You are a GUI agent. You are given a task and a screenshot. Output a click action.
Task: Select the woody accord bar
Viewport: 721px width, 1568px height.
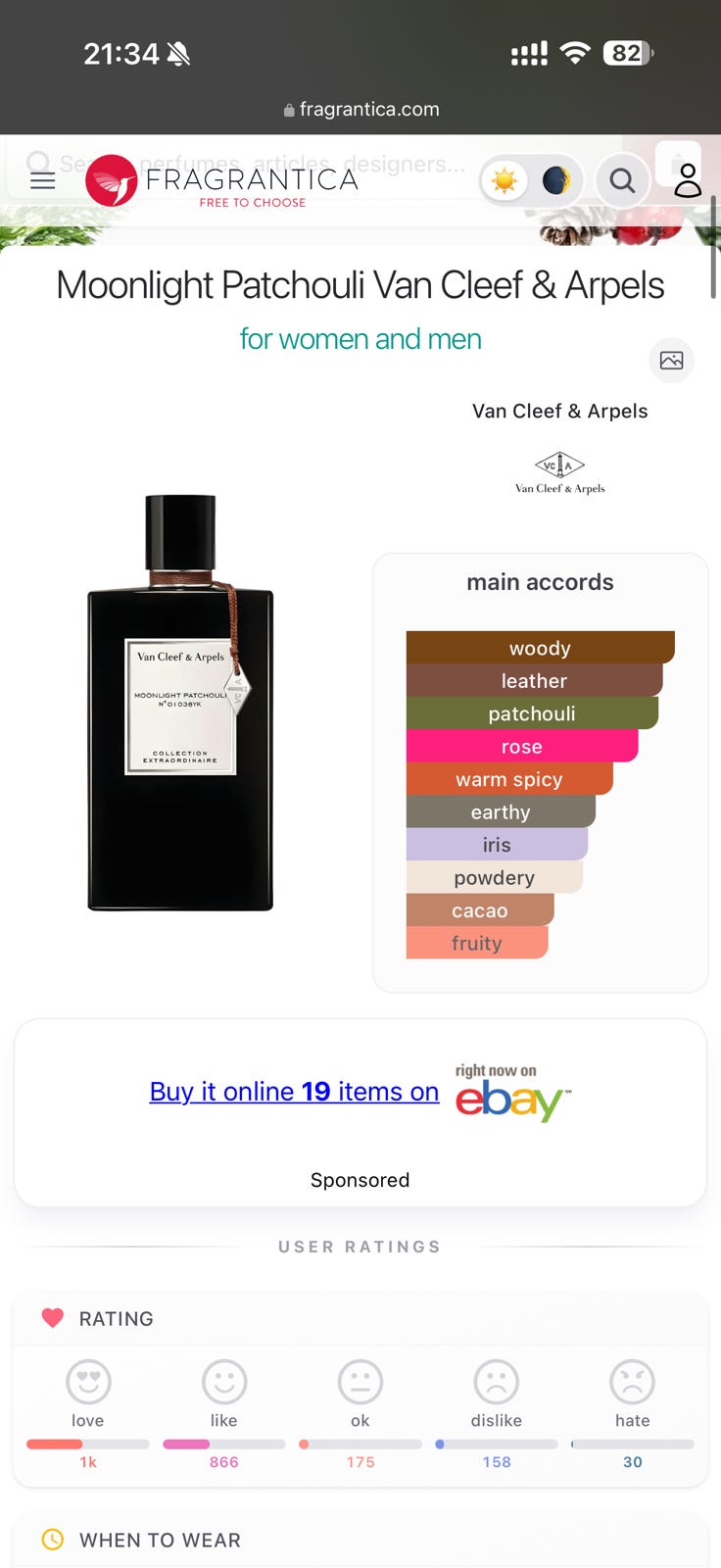(540, 648)
